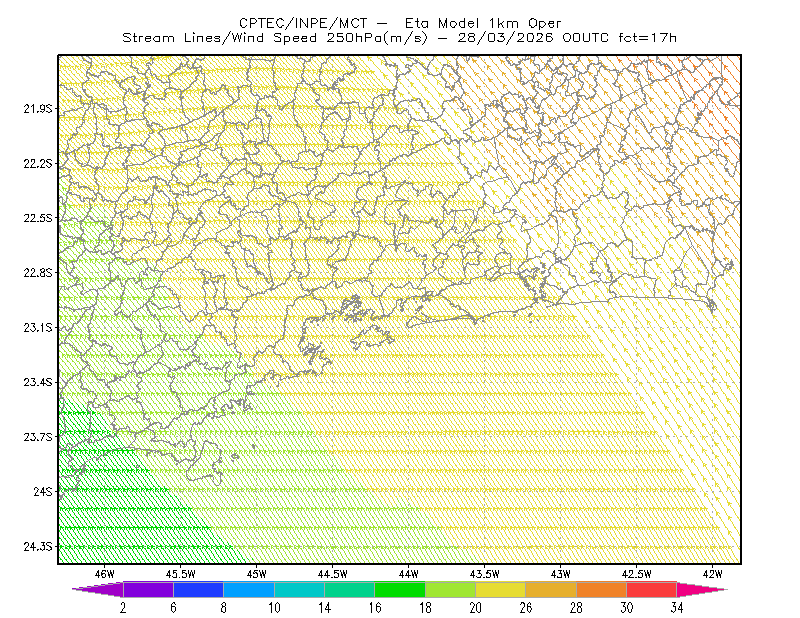Viewport: 800px width, 618px height.
Task: Click the dark blue legend color segment
Action: (x=198, y=589)
